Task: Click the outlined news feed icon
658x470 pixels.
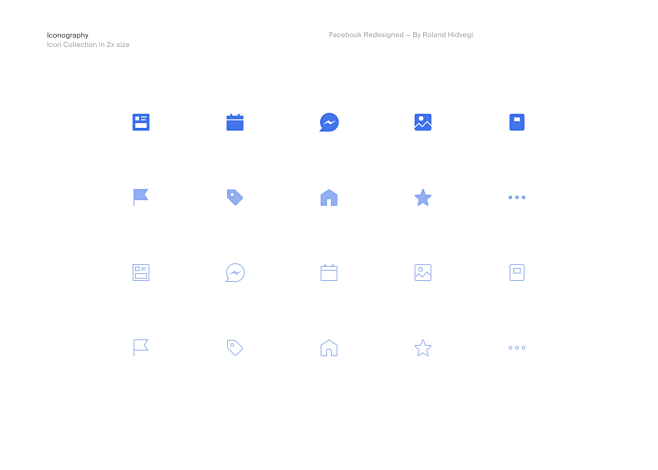Action: (x=141, y=272)
